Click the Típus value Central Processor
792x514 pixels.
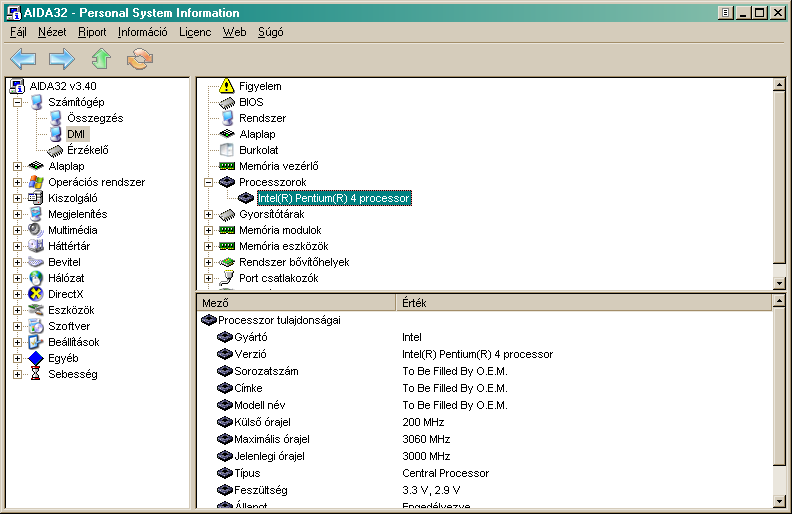pyautogui.click(x=446, y=474)
